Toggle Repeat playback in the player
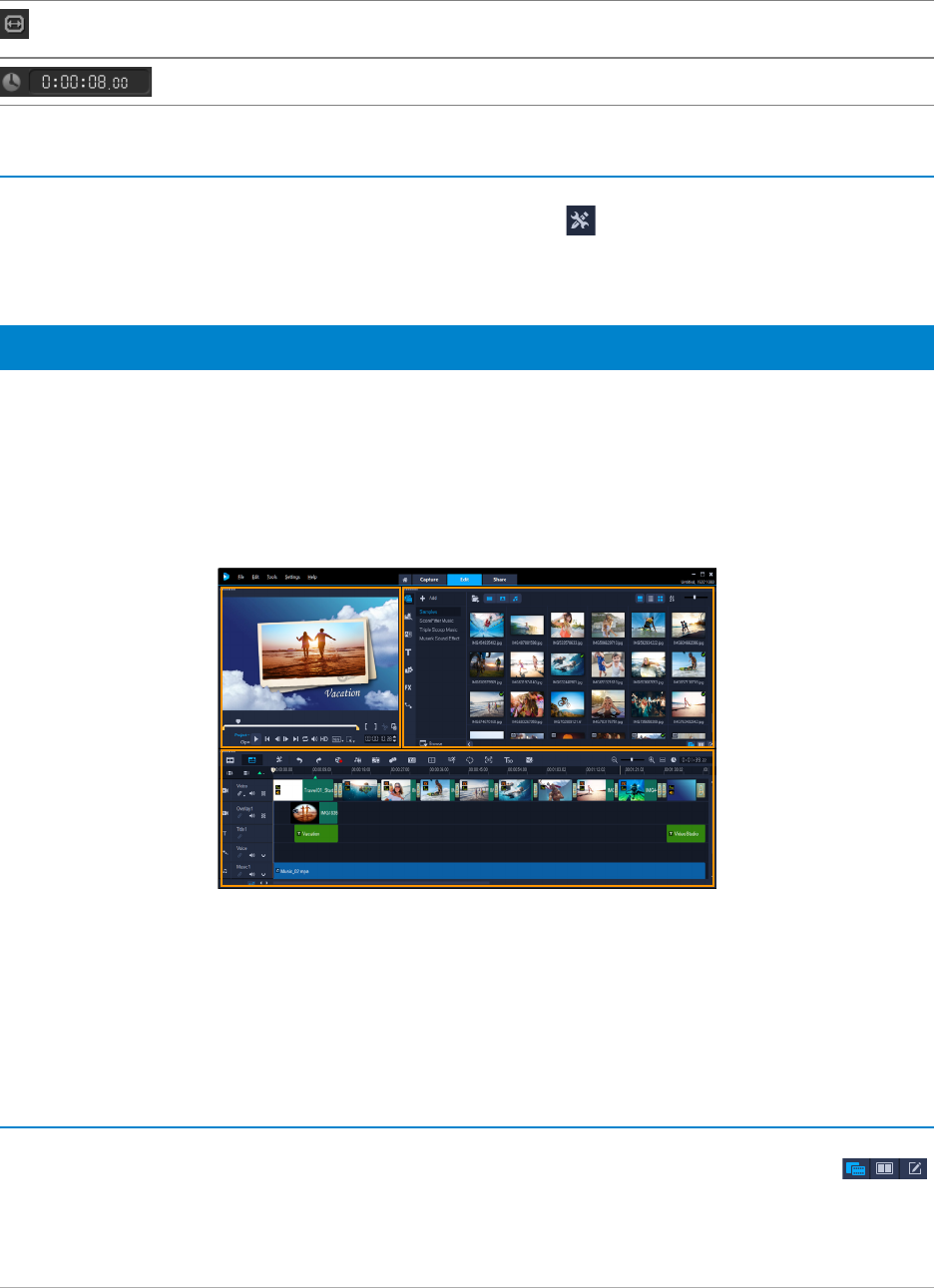Screen dimensions: 934x1288 pyautogui.click(x=304, y=738)
